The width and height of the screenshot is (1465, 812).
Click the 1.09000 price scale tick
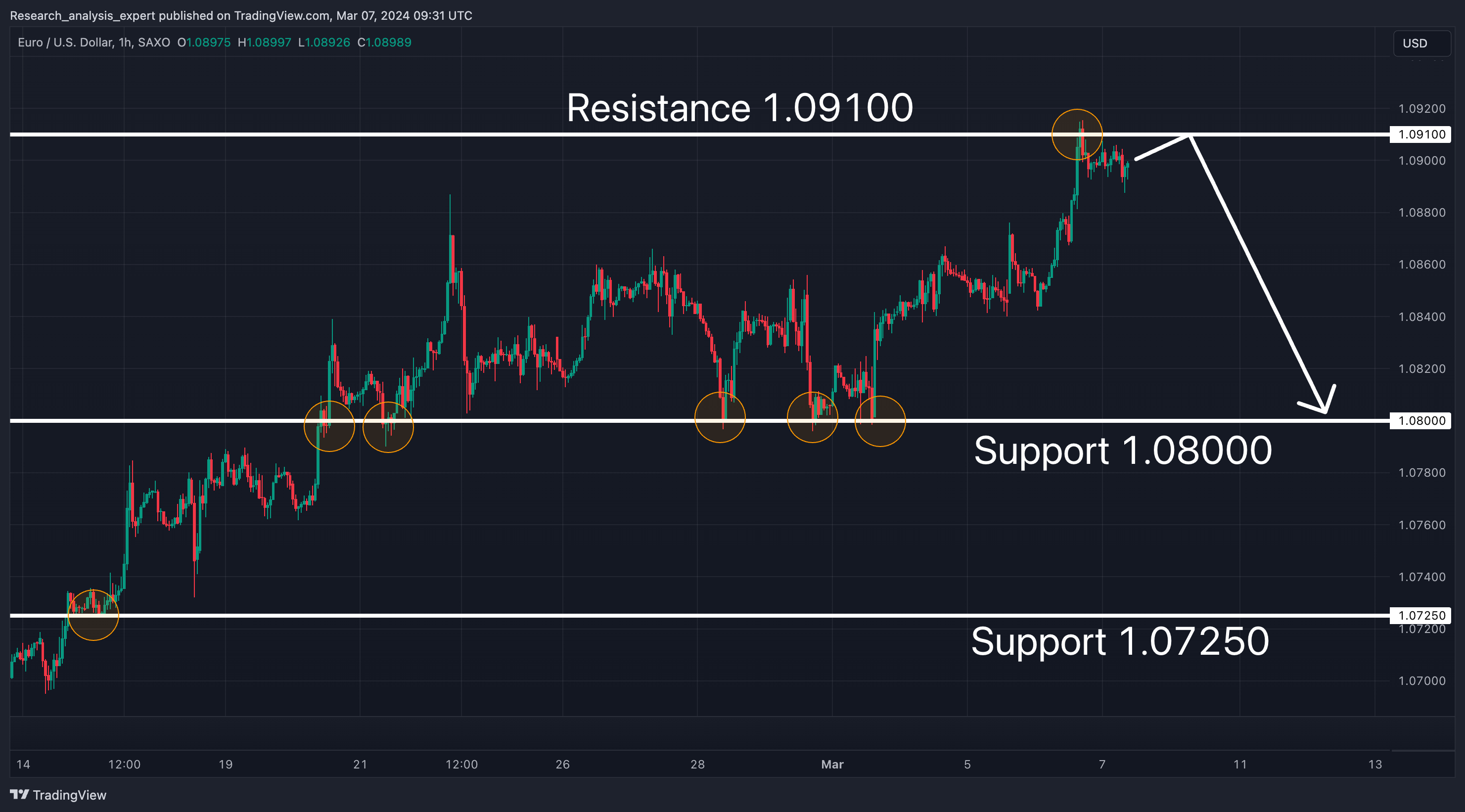(1421, 160)
